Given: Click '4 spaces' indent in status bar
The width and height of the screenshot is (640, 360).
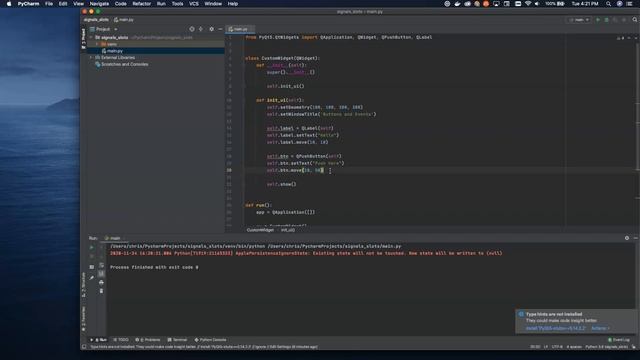Looking at the screenshot, I should (x=574, y=347).
